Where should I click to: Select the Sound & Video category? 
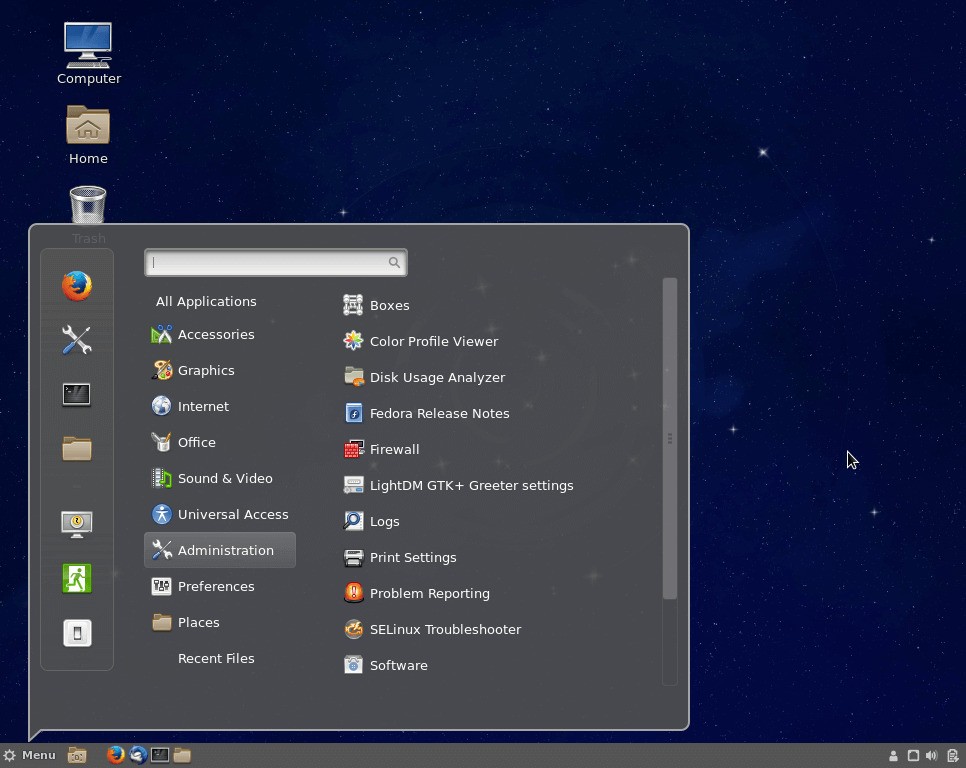(220, 479)
